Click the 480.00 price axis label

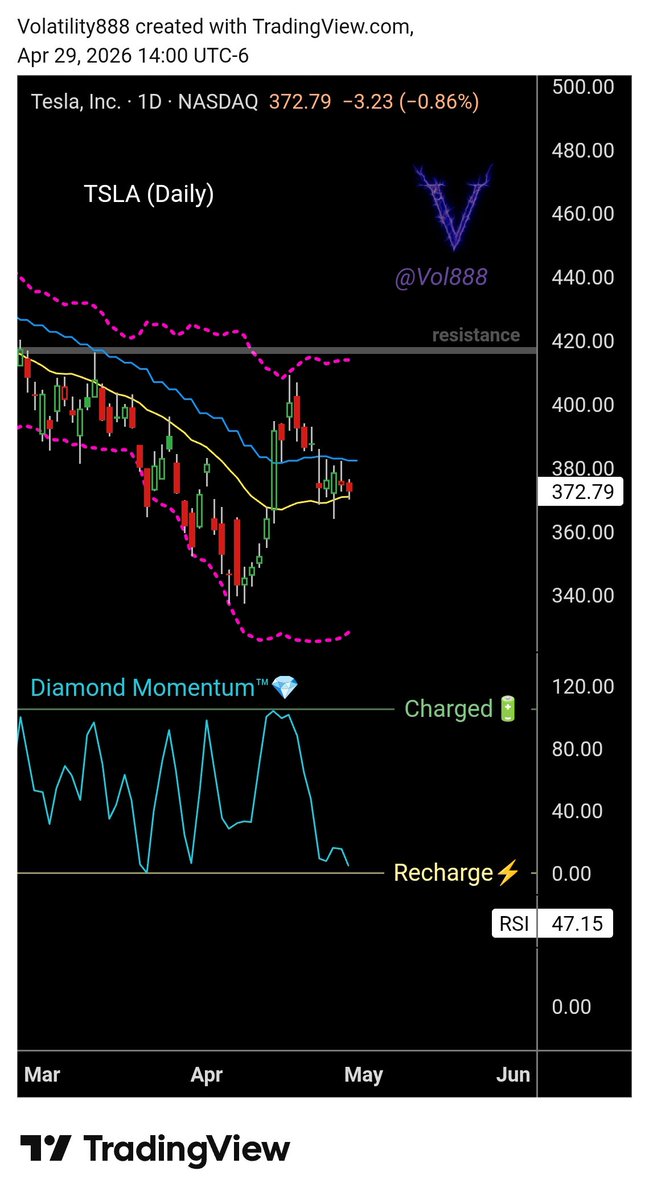coord(582,151)
